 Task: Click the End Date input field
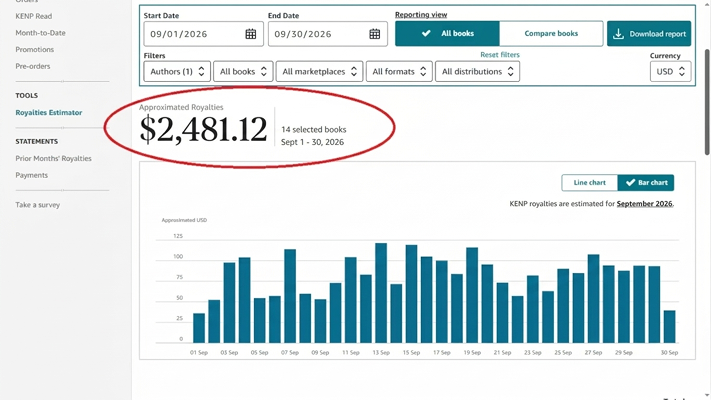pyautogui.click(x=327, y=34)
